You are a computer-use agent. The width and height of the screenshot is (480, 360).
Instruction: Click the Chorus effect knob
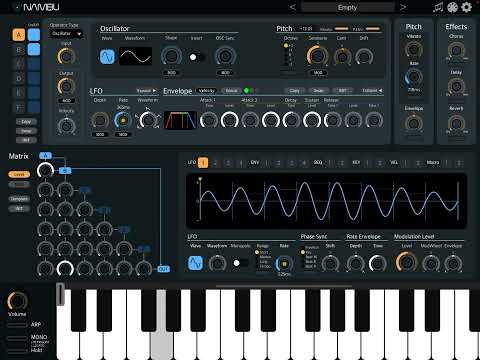pos(456,51)
